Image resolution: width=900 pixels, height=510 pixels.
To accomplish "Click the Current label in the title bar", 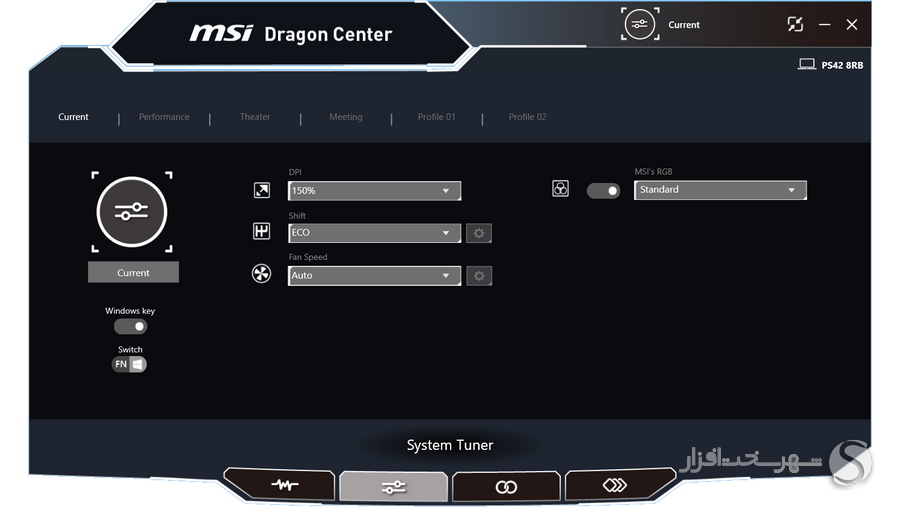I will (x=684, y=25).
